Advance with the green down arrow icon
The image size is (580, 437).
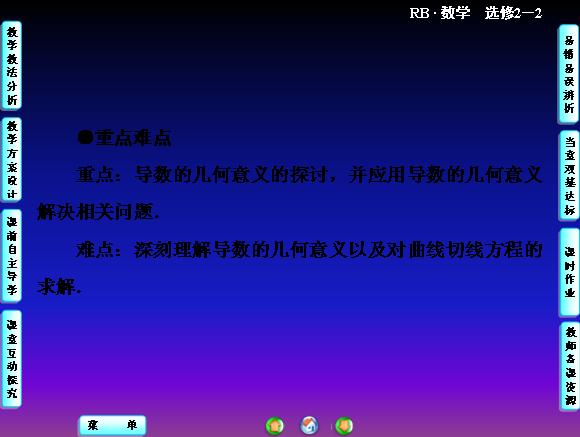[344, 426]
